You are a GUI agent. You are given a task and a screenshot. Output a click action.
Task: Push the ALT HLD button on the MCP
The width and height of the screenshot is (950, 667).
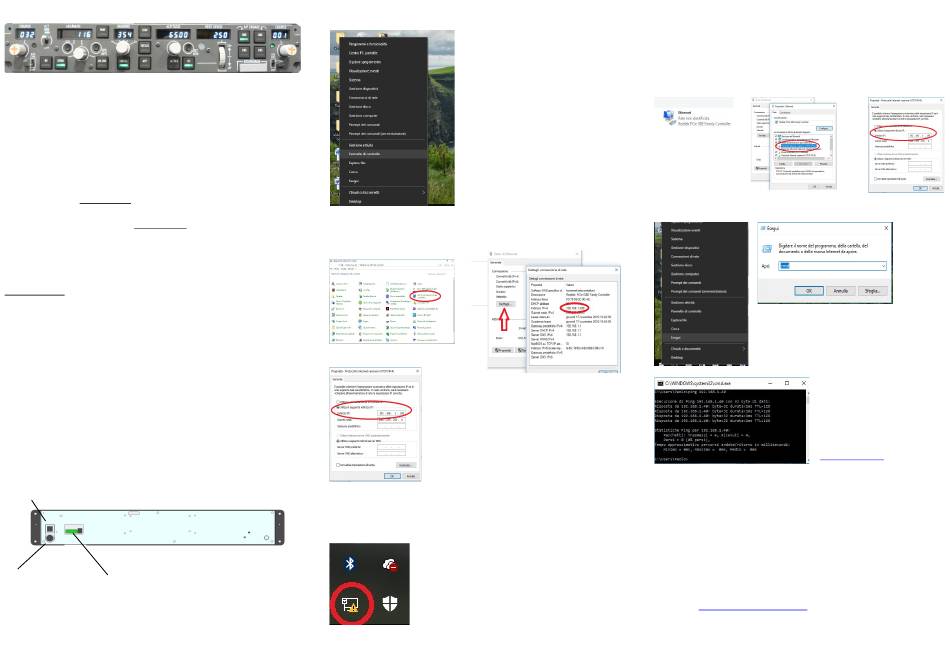tap(173, 62)
